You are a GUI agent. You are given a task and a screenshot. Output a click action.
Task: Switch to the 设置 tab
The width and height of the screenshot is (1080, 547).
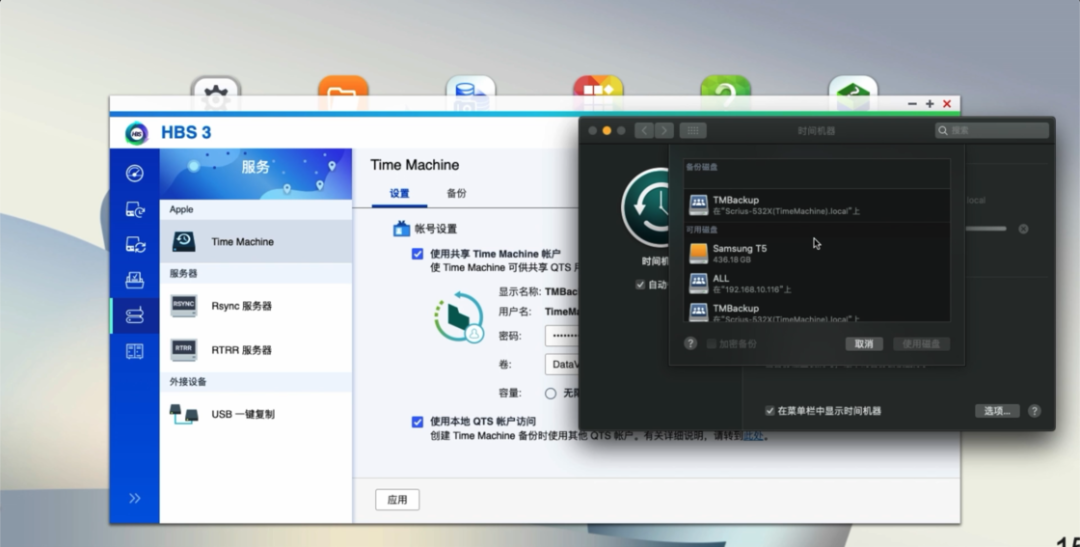(399, 194)
